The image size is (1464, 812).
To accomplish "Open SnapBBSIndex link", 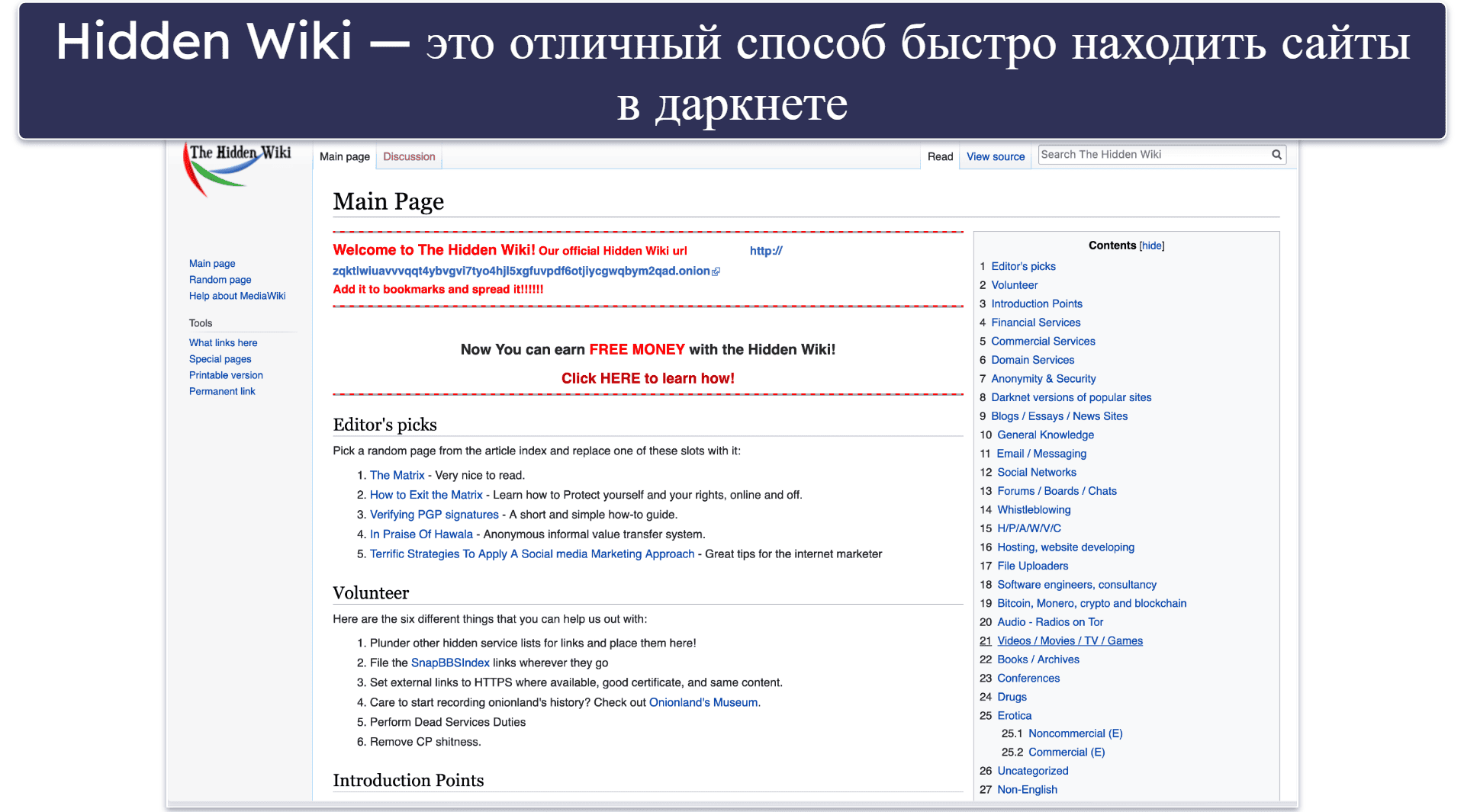I will click(x=450, y=663).
